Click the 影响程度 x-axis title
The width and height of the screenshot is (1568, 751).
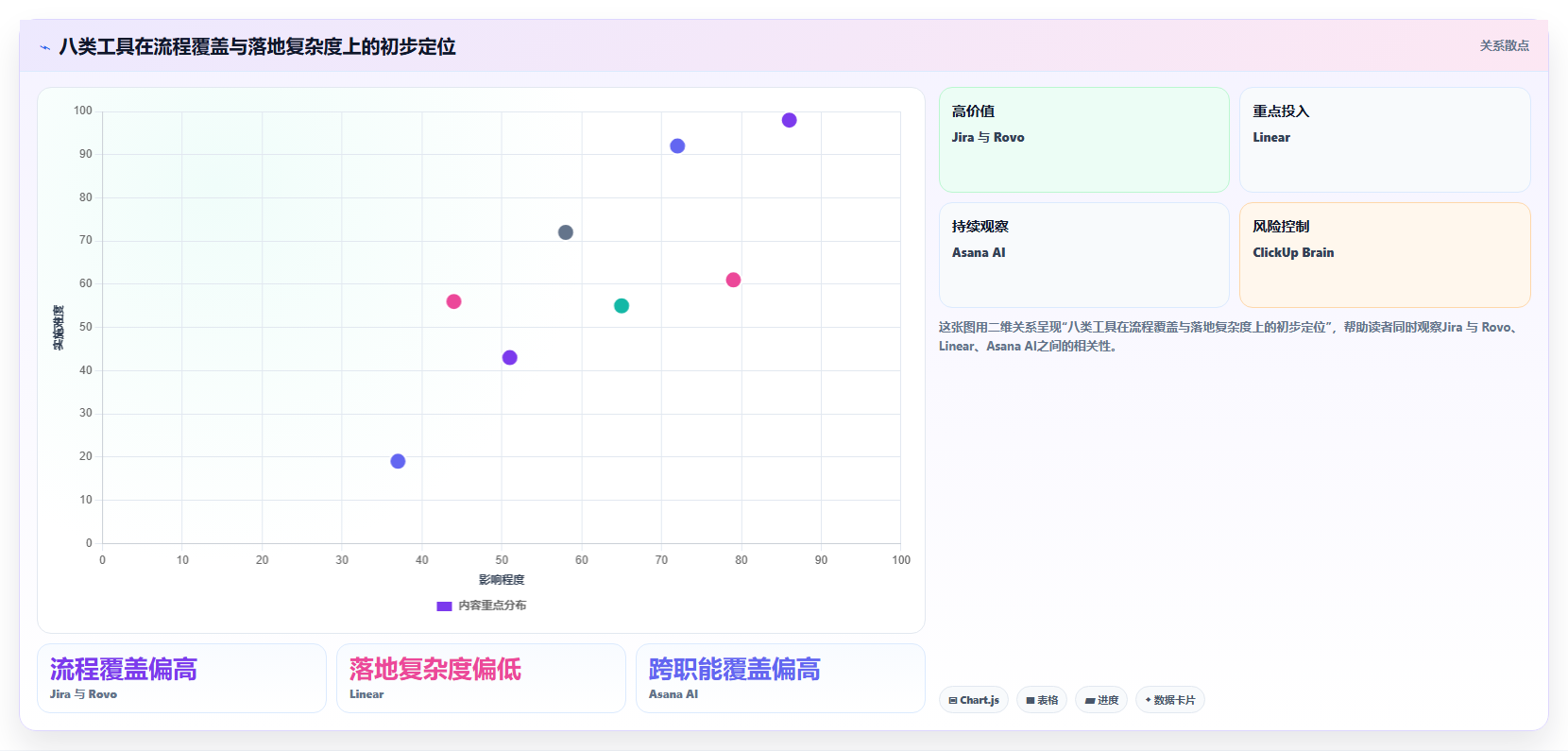point(502,580)
